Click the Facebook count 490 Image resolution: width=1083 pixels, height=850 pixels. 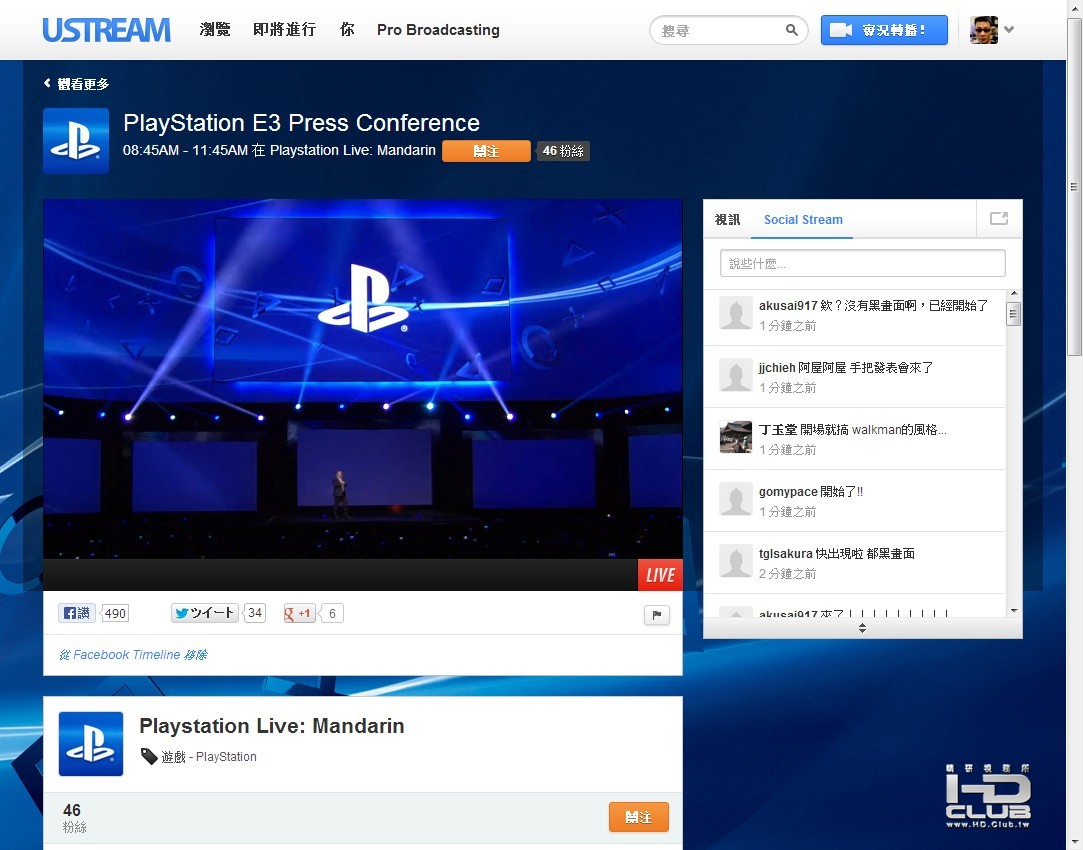pyautogui.click(x=115, y=613)
